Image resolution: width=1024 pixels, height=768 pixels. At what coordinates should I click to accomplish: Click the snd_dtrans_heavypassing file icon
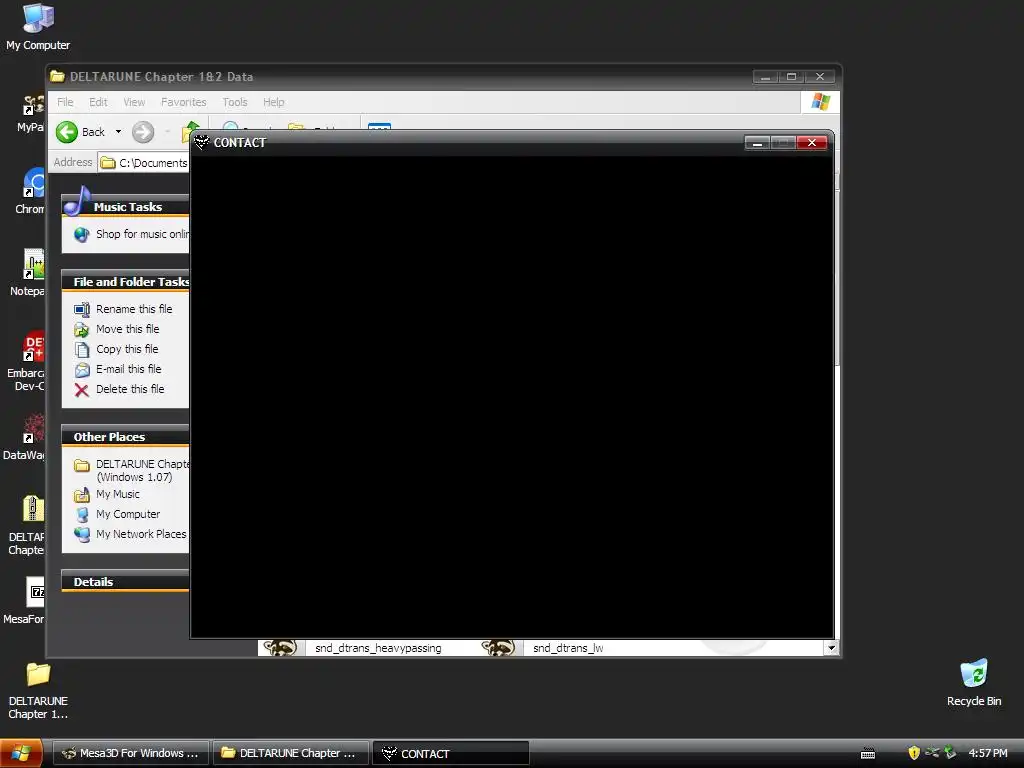[x=280, y=647]
